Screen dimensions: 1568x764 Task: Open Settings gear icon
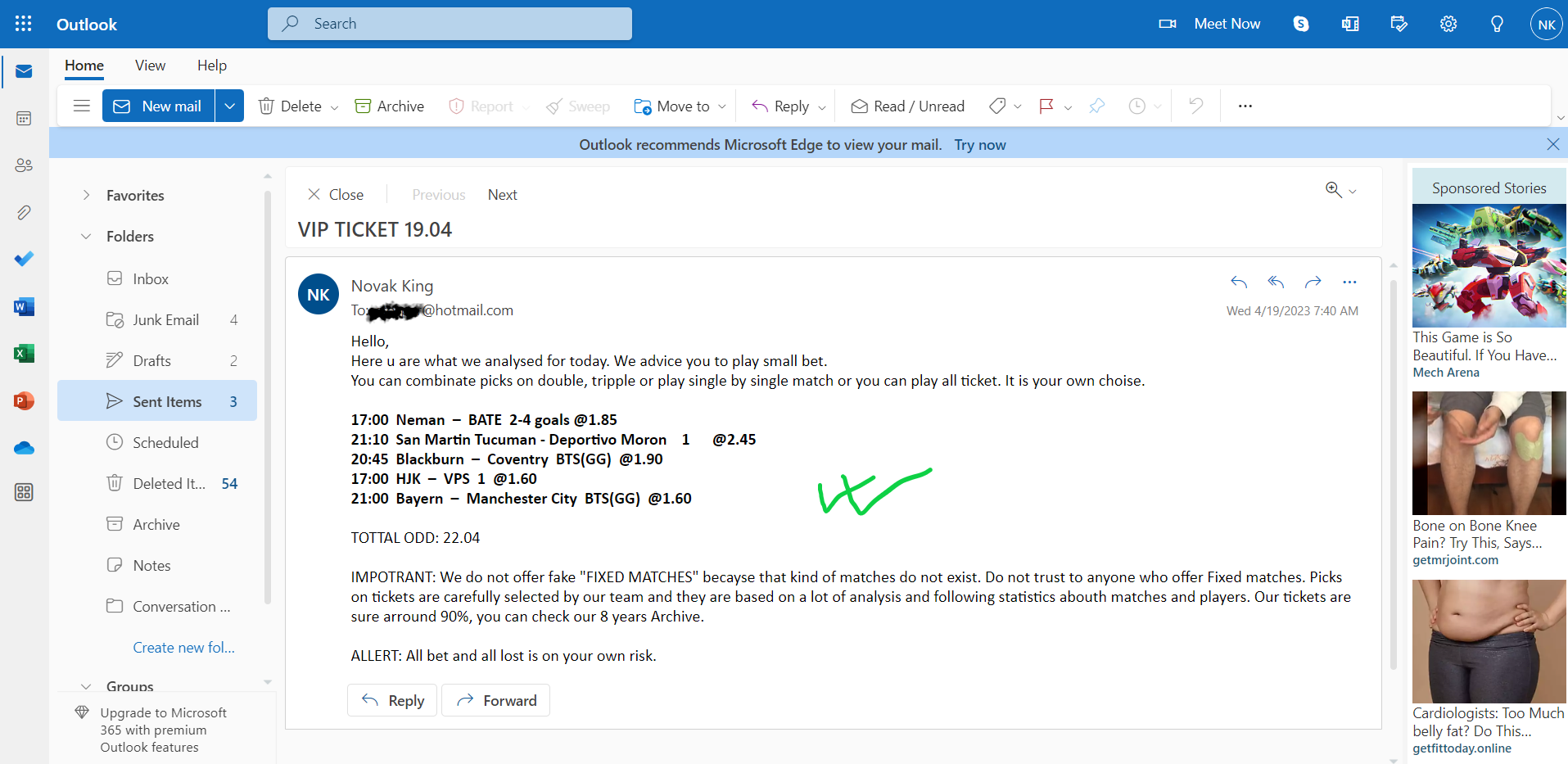[1448, 24]
